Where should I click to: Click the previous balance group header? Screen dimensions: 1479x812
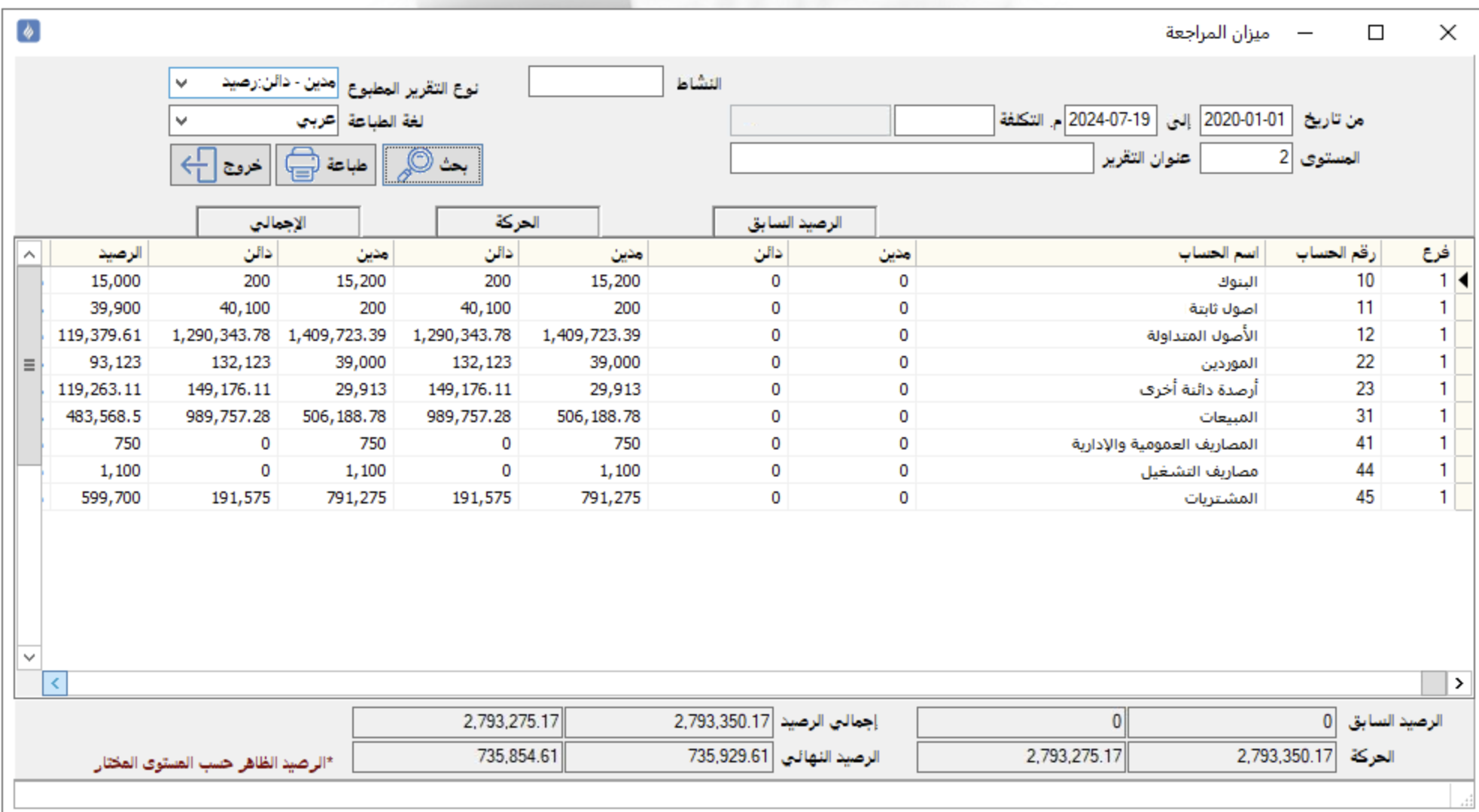tap(794, 223)
